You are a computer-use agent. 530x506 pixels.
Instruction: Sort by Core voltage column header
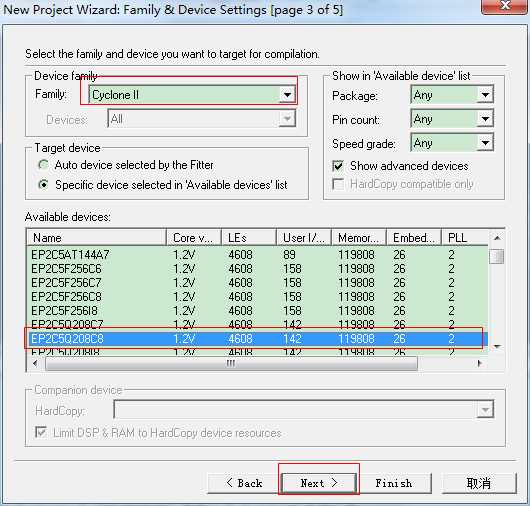click(x=194, y=238)
